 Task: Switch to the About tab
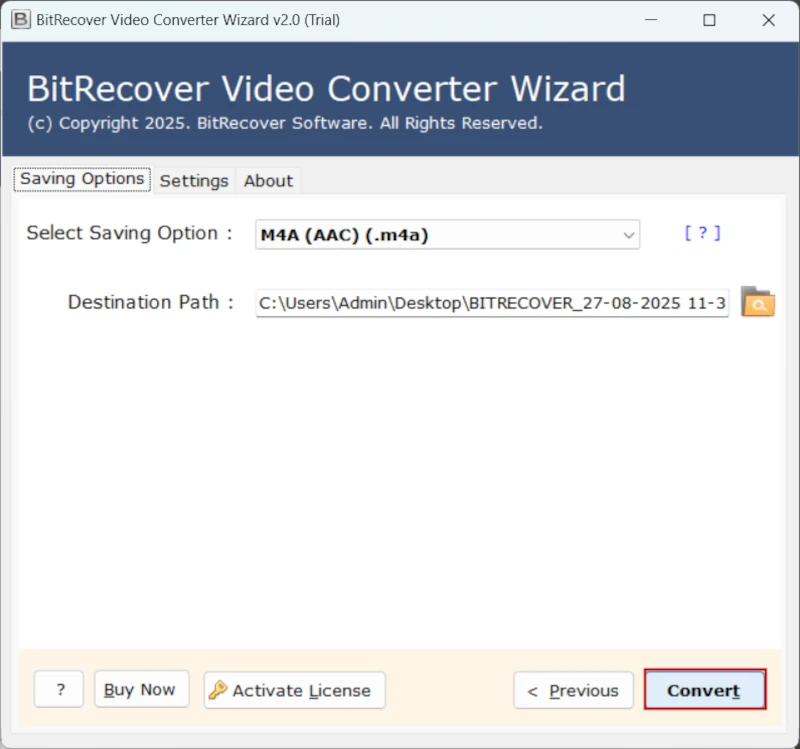[x=268, y=181]
